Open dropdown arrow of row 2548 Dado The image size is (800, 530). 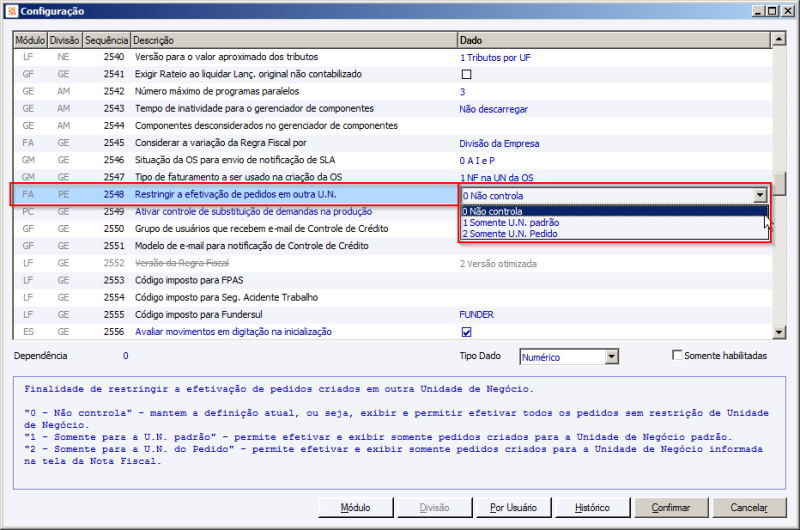[760, 195]
